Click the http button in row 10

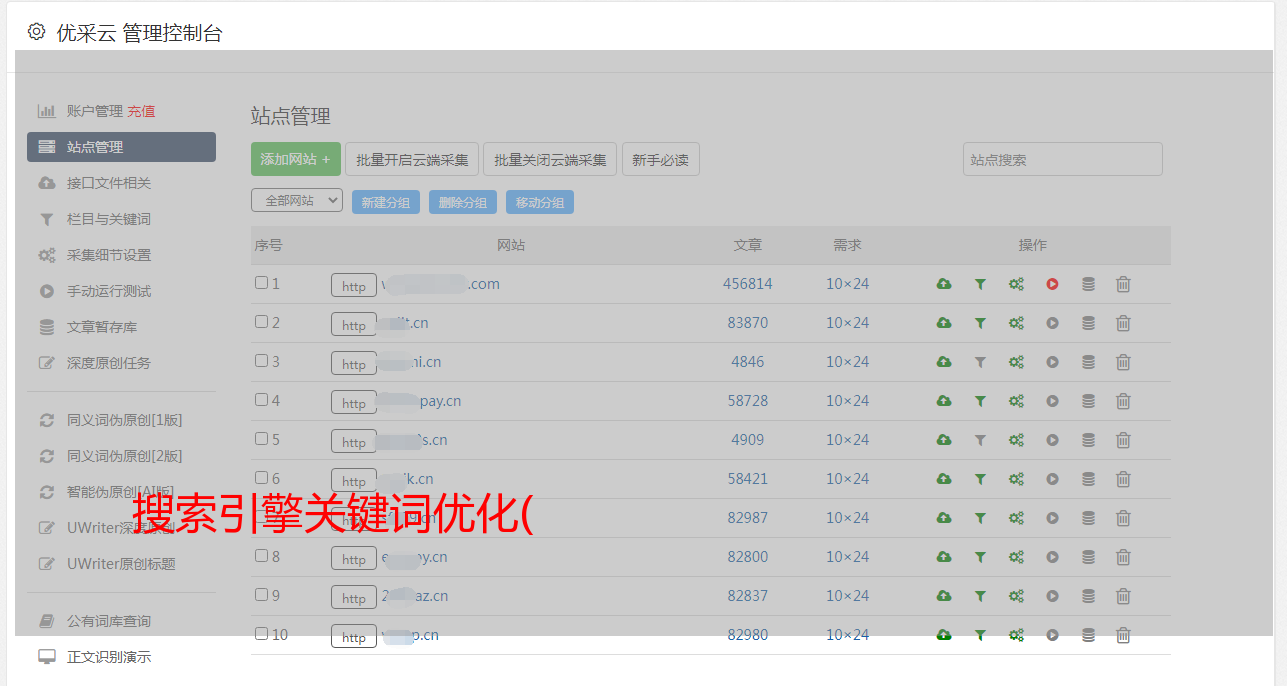point(354,636)
